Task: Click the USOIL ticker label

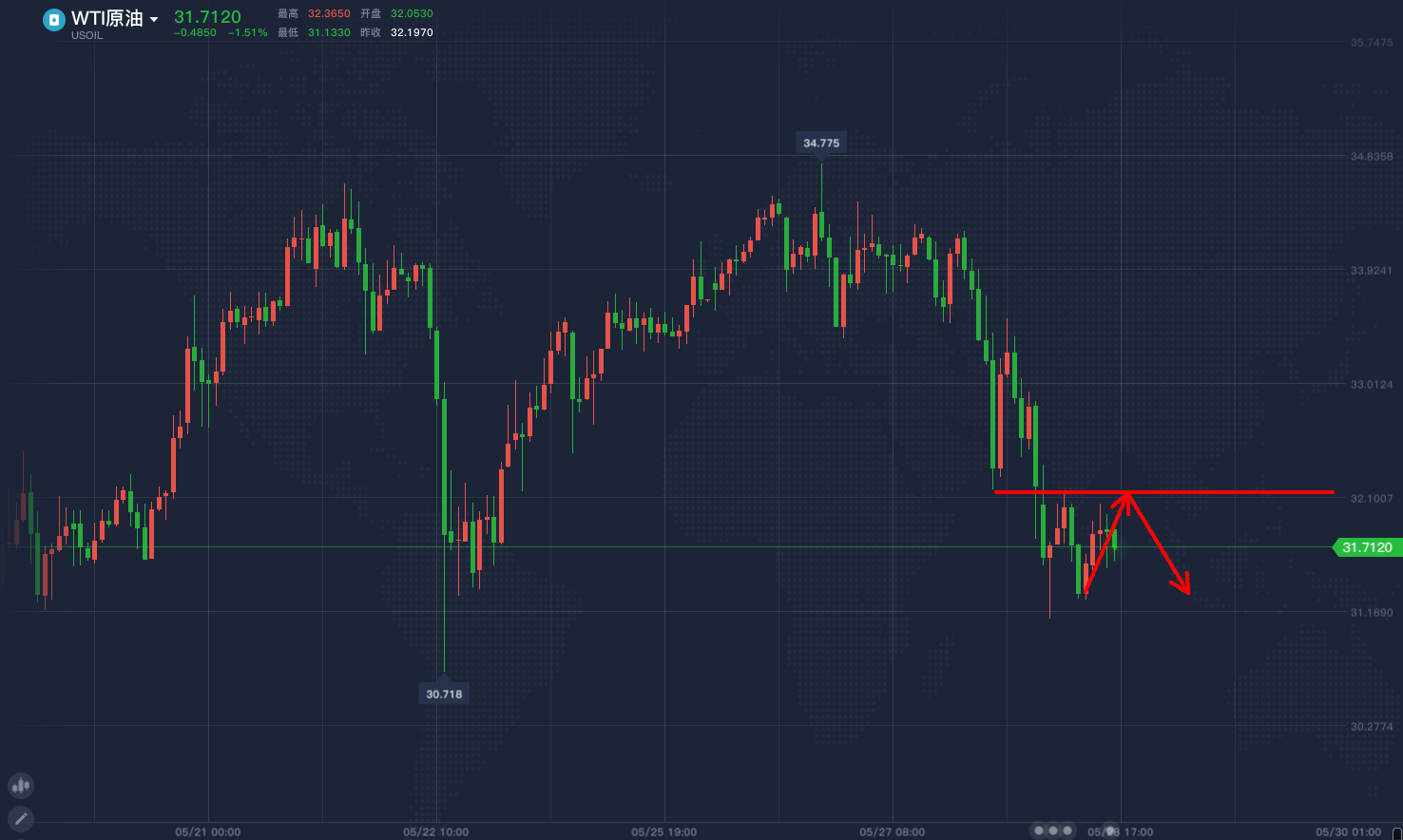Action: point(86,36)
